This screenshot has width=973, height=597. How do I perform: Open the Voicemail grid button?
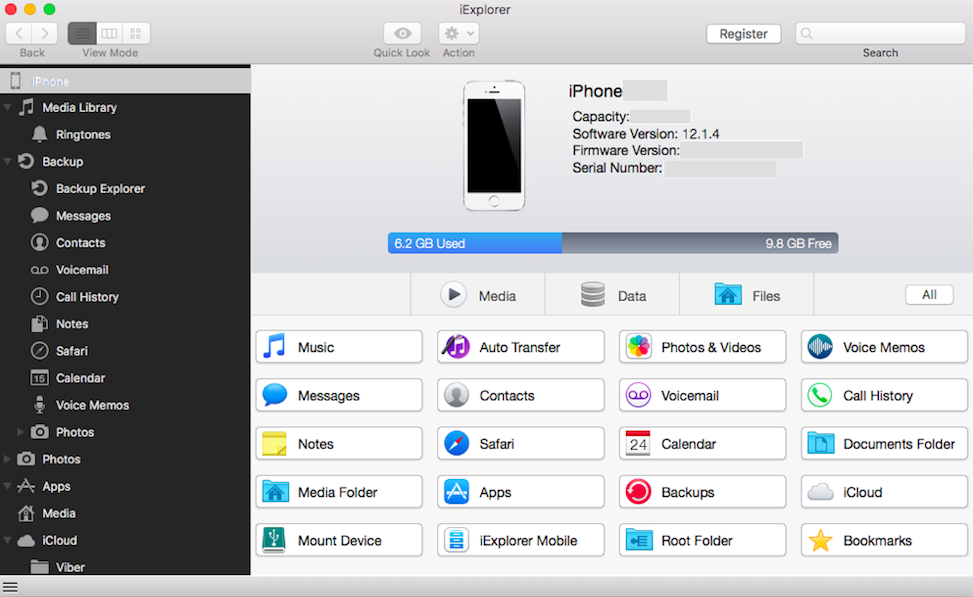(x=702, y=395)
